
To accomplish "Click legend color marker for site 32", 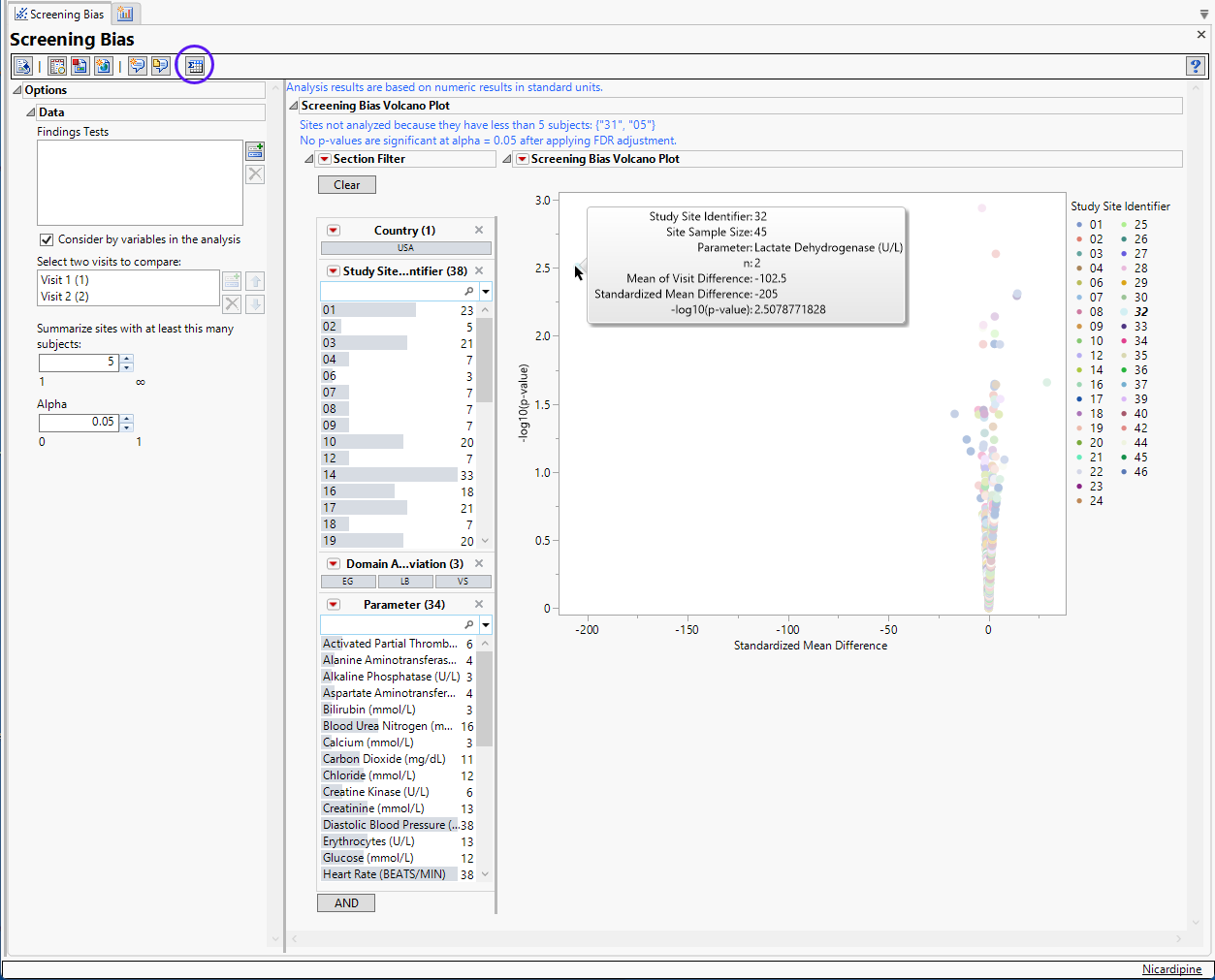I will tap(1125, 312).
